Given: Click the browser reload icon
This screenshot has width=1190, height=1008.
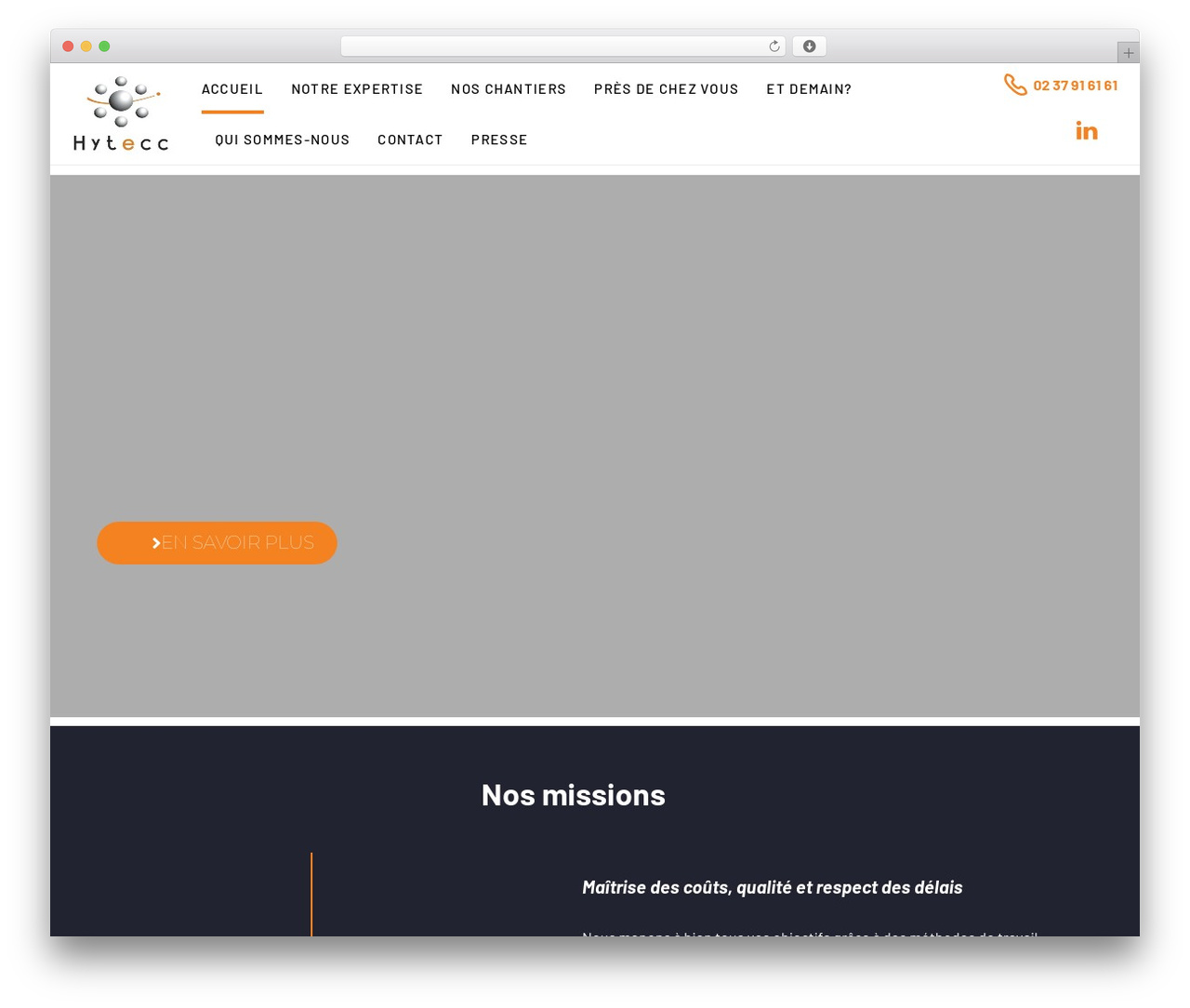Looking at the screenshot, I should click(773, 46).
